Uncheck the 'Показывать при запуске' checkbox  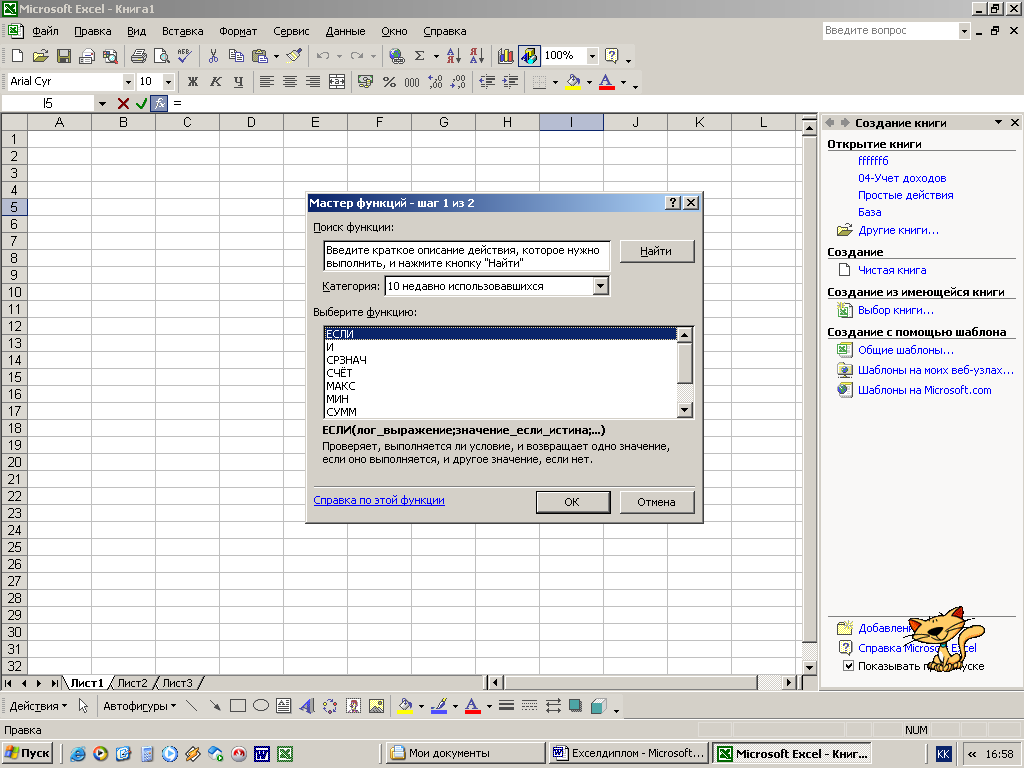[x=848, y=666]
